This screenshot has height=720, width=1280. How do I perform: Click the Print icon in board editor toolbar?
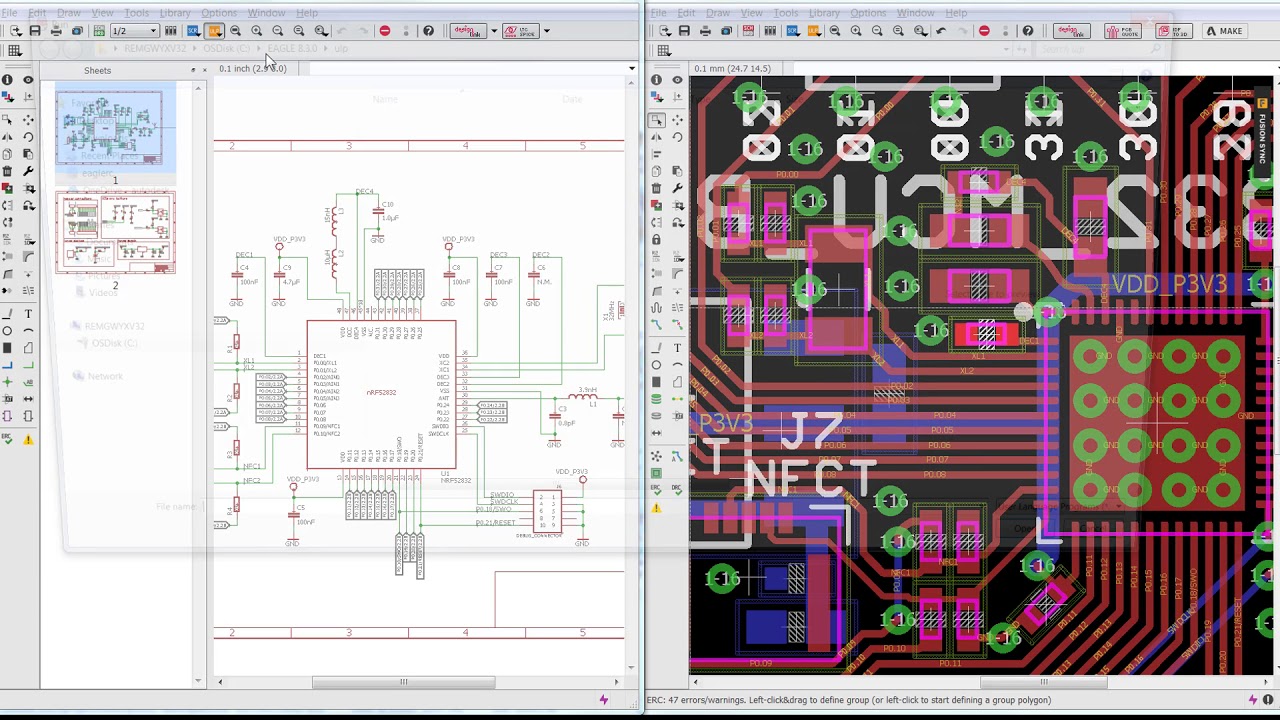point(705,31)
